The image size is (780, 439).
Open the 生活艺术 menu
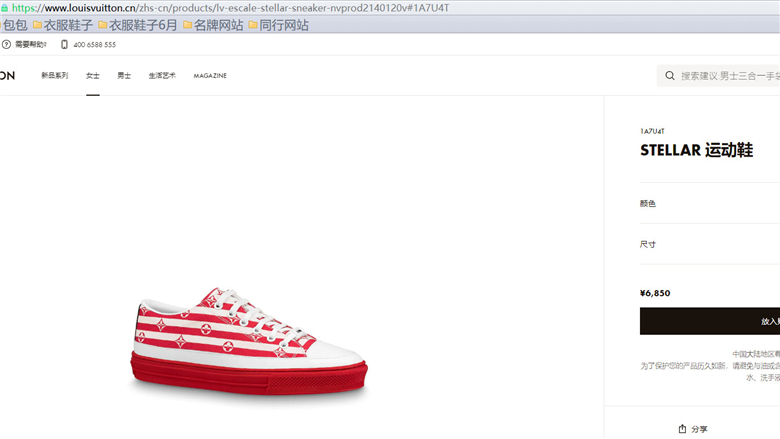coord(162,76)
